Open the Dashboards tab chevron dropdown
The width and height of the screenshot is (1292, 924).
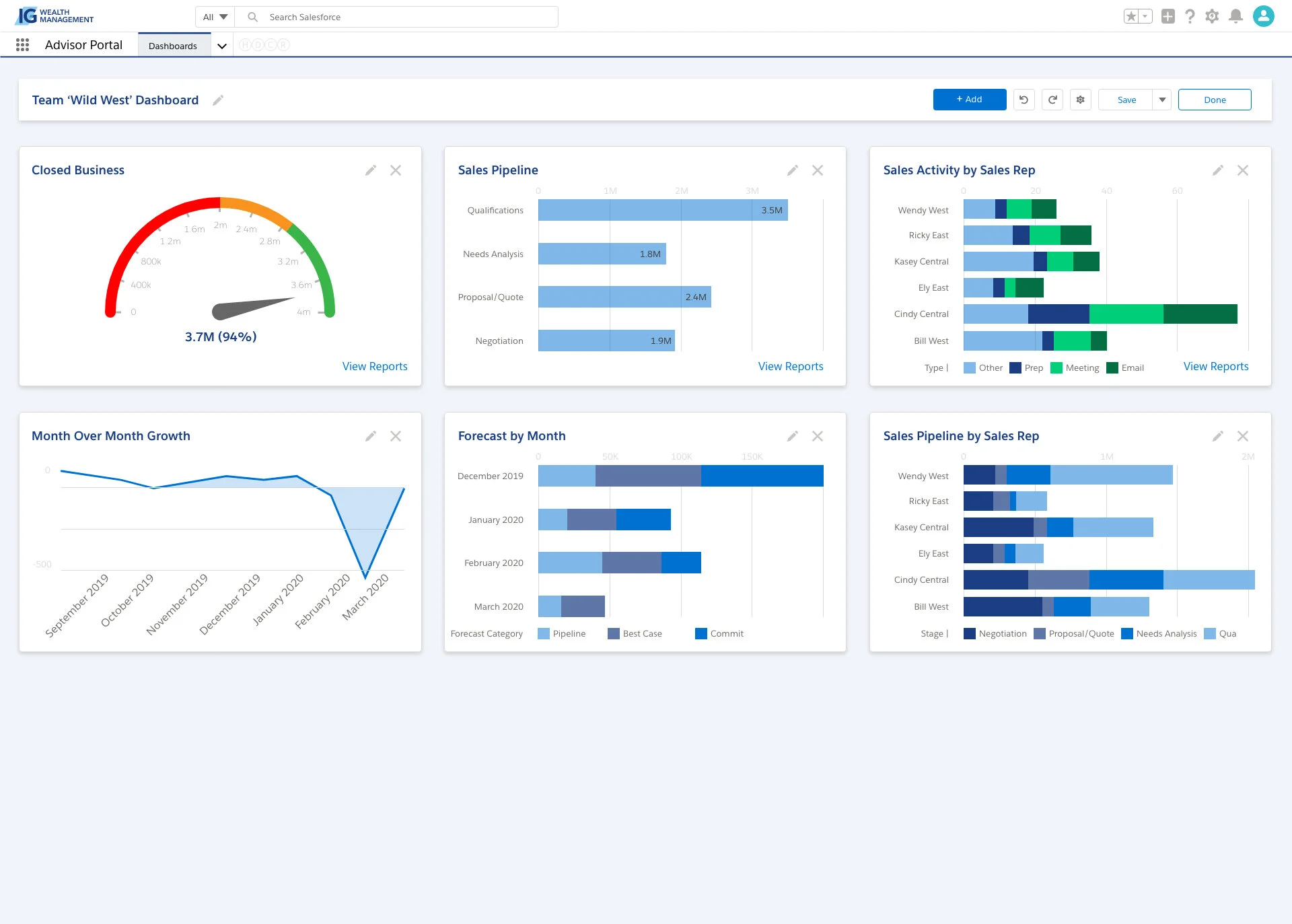pos(222,46)
